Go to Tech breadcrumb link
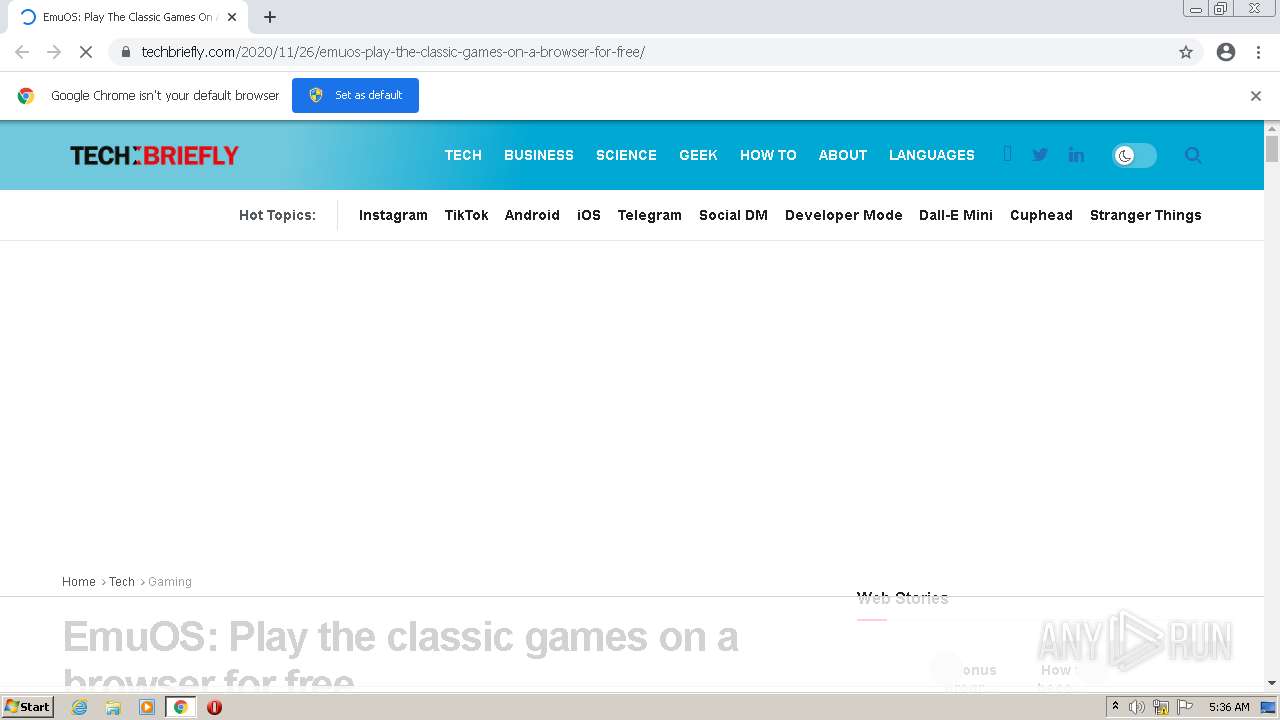 click(122, 582)
